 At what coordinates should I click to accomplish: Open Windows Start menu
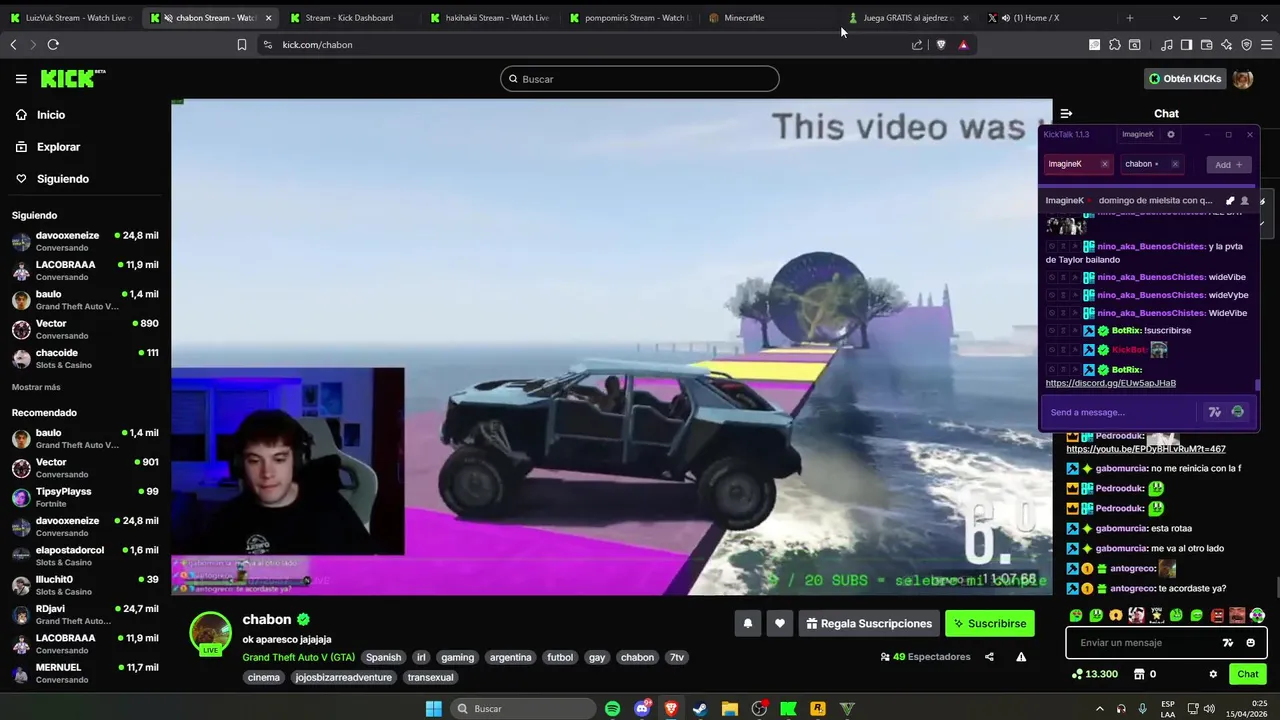433,708
